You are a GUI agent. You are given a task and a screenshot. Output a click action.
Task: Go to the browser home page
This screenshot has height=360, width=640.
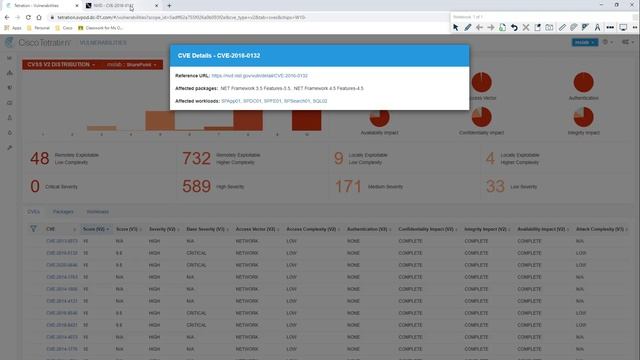click(39, 17)
